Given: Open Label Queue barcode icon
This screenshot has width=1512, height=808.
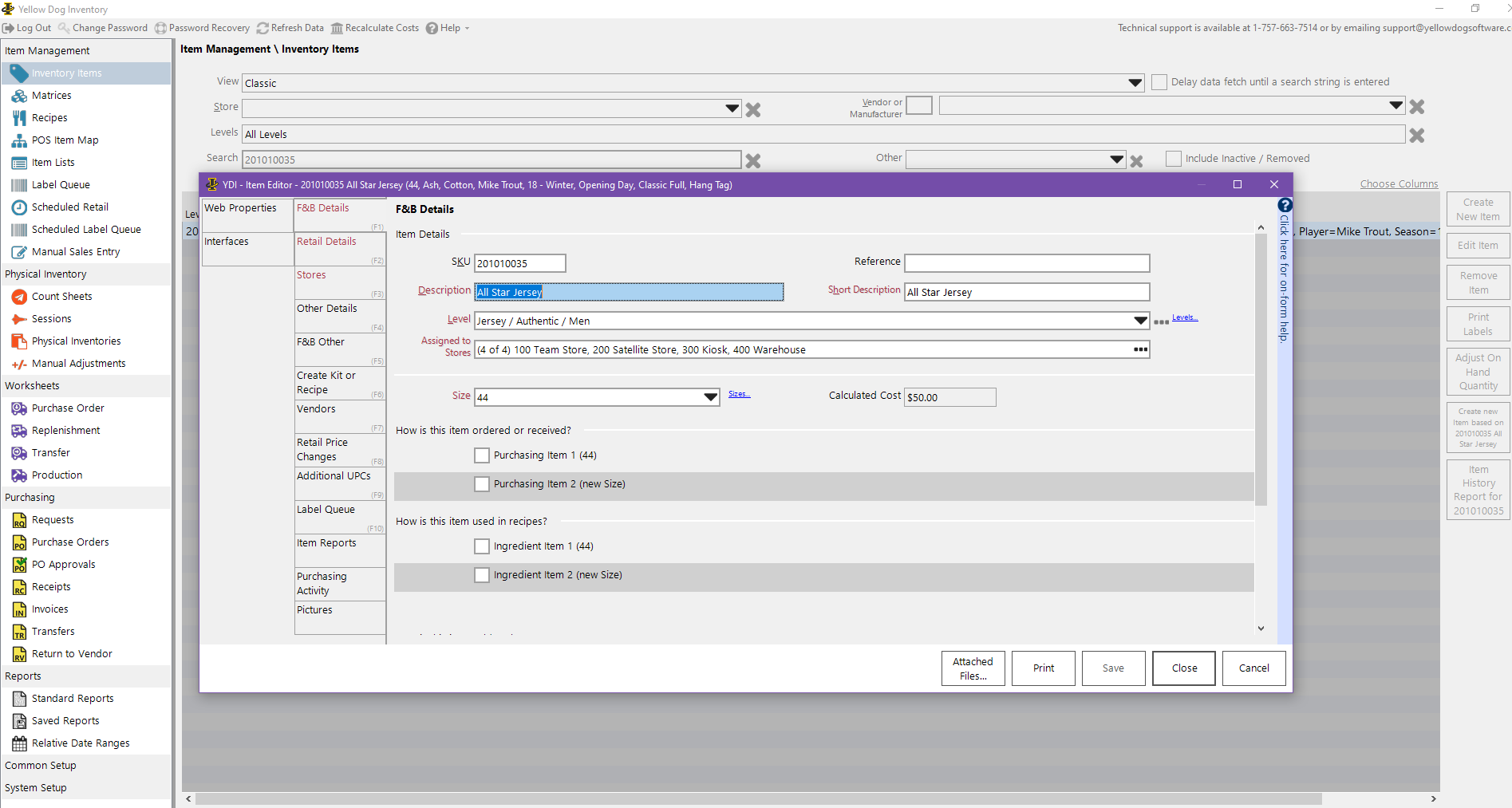Looking at the screenshot, I should [19, 184].
